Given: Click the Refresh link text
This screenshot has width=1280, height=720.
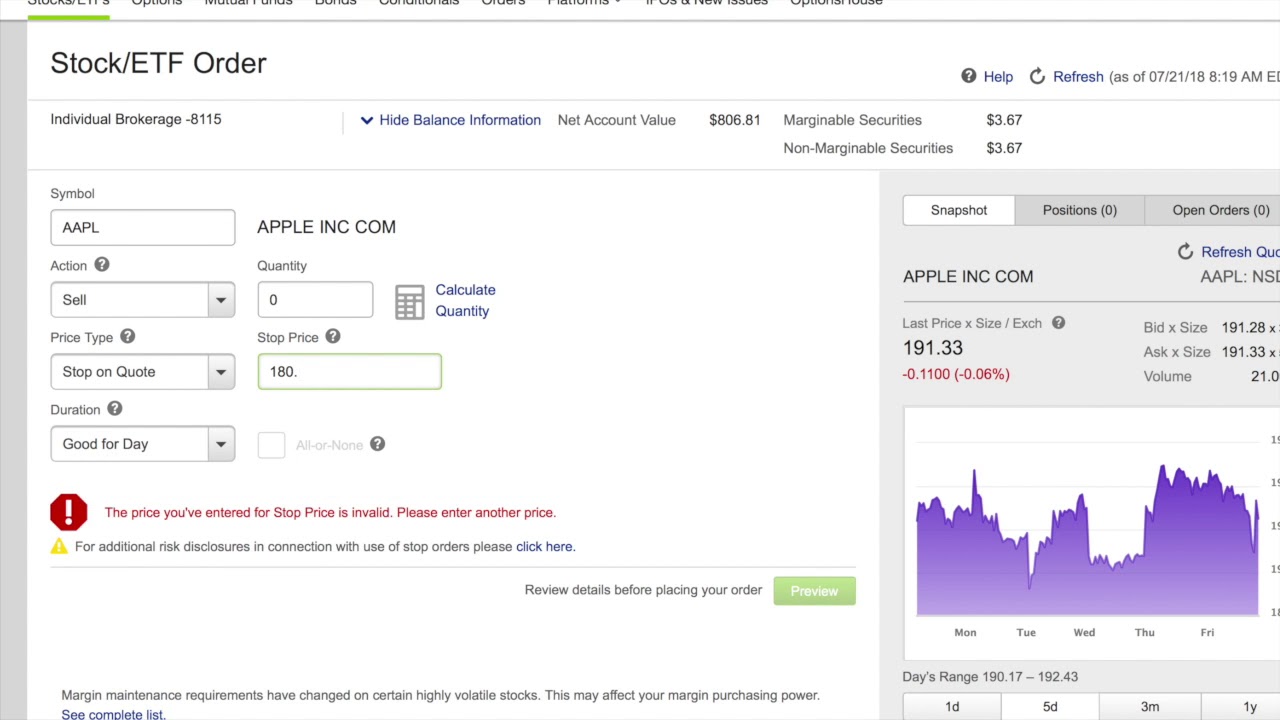Looking at the screenshot, I should tap(1078, 77).
